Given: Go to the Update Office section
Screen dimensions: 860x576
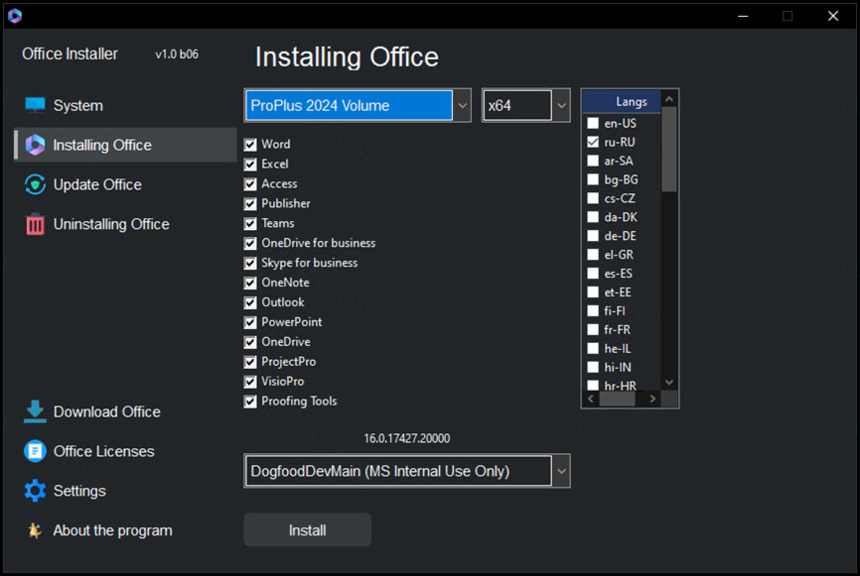Looking at the screenshot, I should pyautogui.click(x=97, y=185).
